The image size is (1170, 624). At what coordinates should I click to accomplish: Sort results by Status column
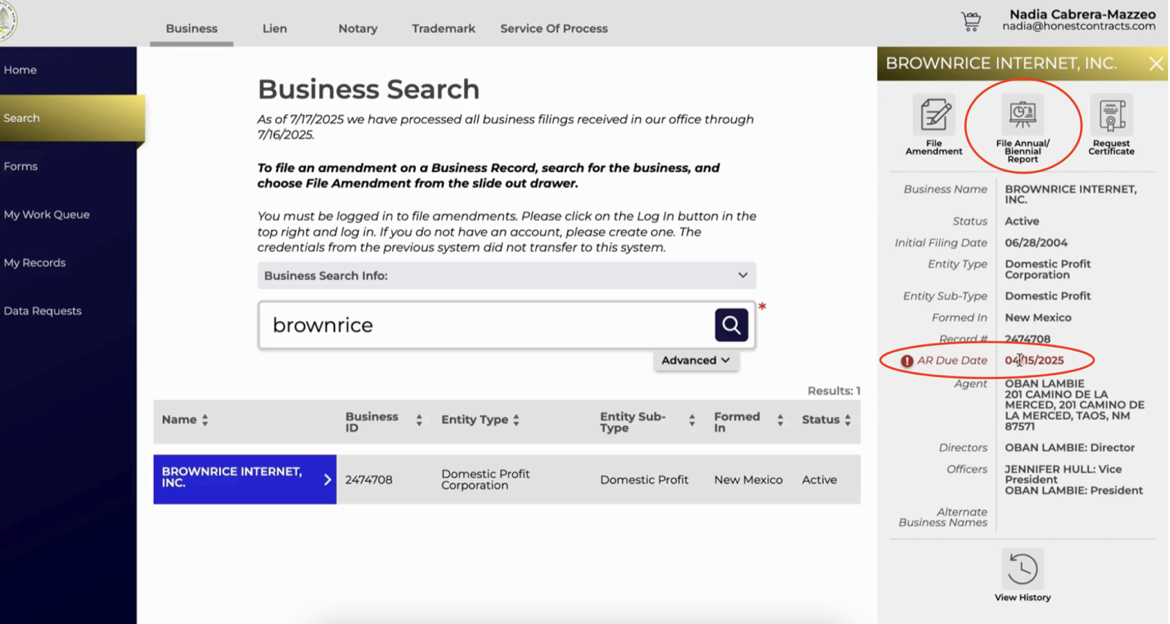tap(847, 420)
